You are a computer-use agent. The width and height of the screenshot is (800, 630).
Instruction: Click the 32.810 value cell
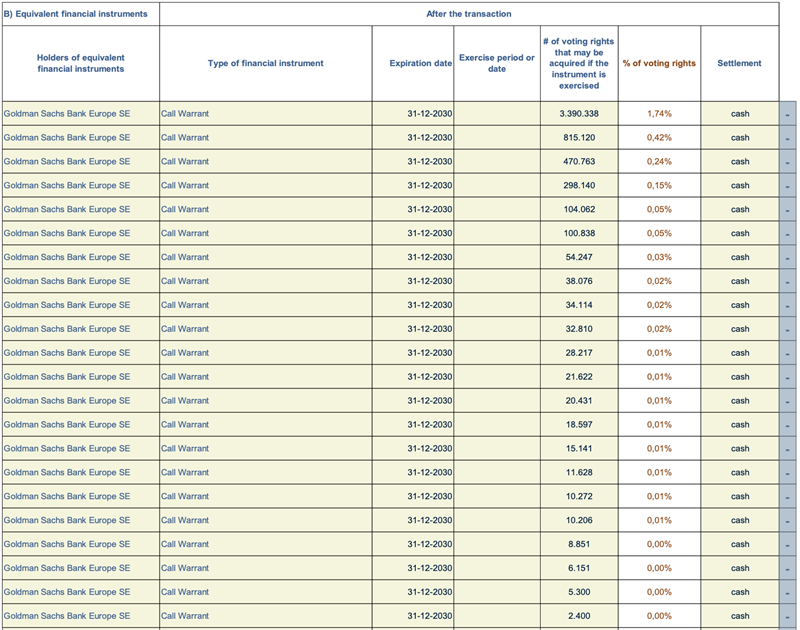(579, 329)
